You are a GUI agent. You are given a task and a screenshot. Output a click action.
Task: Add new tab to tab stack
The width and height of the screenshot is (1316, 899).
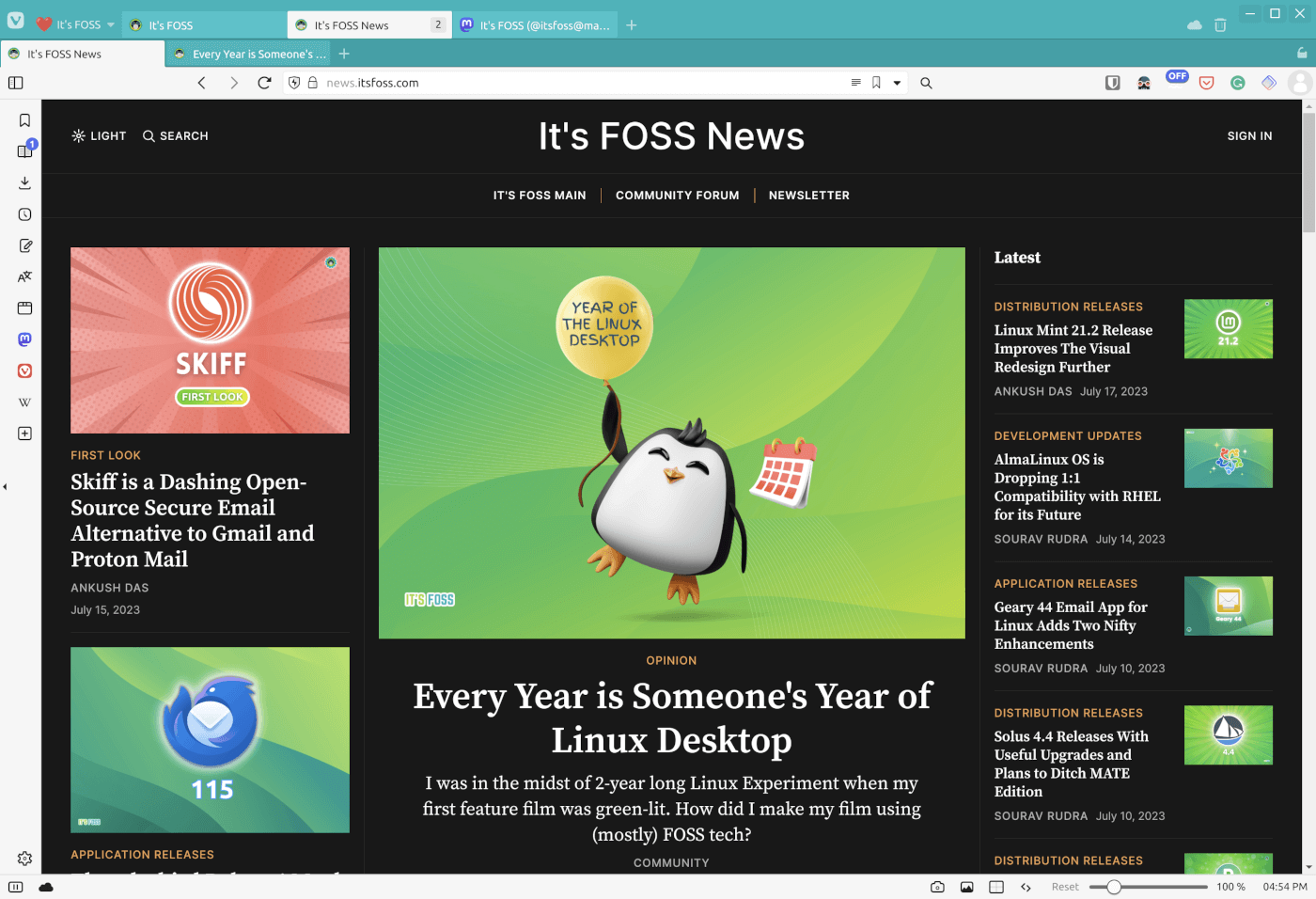pyautogui.click(x=344, y=54)
